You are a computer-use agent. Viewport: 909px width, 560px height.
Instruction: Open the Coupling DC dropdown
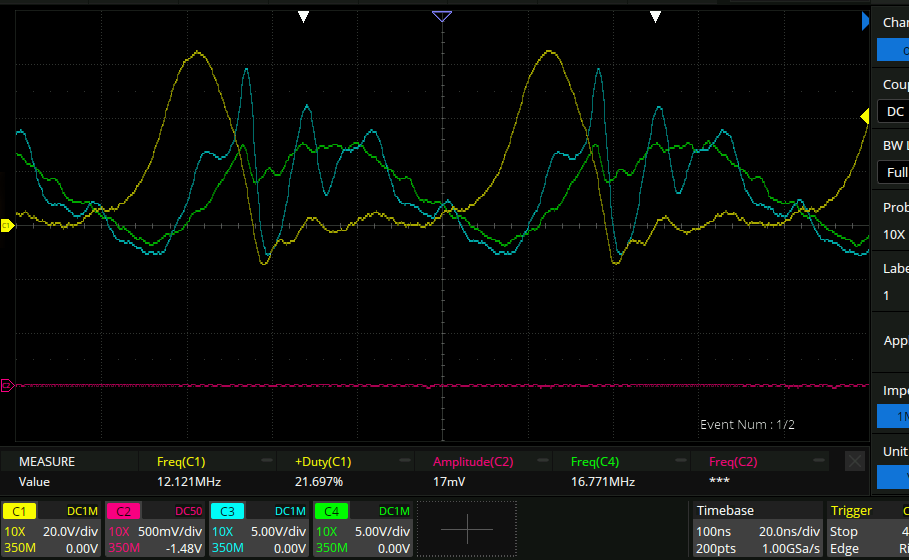coord(892,112)
